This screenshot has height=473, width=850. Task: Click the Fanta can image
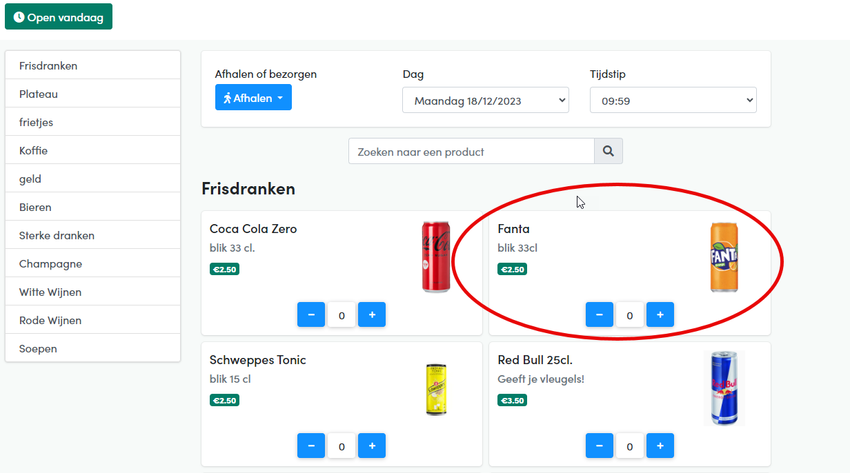click(724, 257)
